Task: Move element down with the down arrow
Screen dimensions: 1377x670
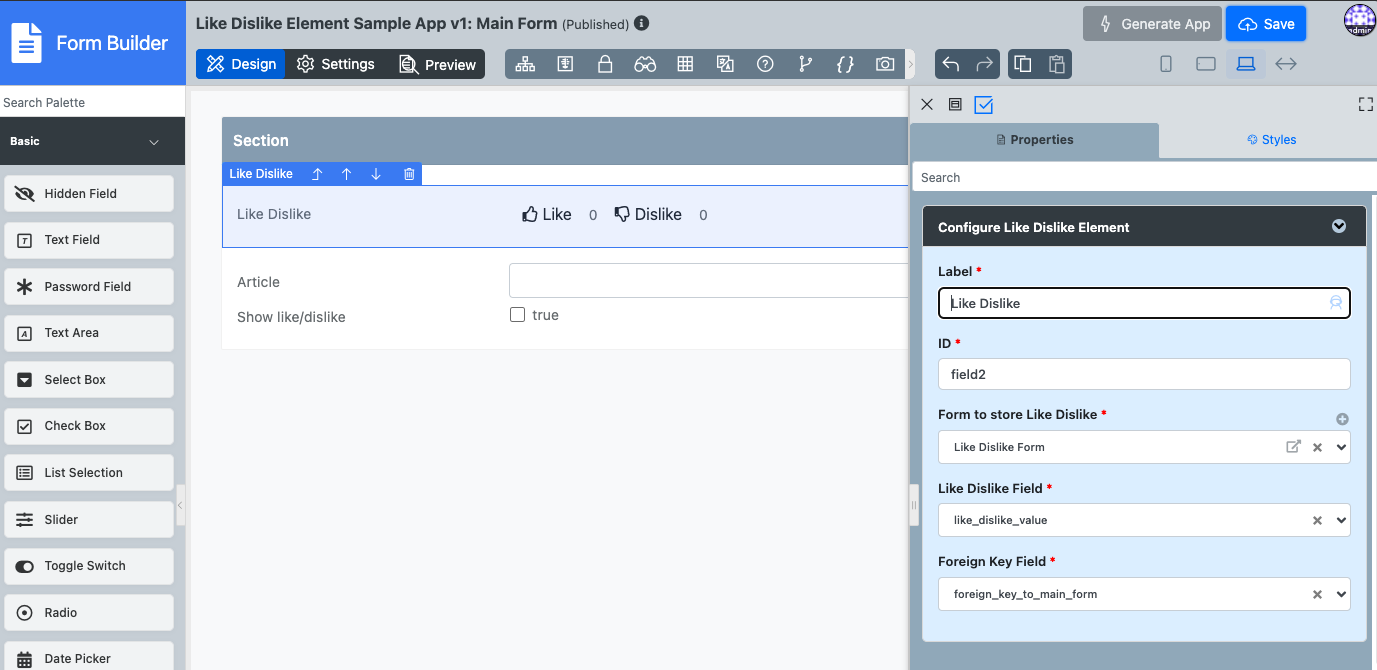Action: (x=376, y=174)
